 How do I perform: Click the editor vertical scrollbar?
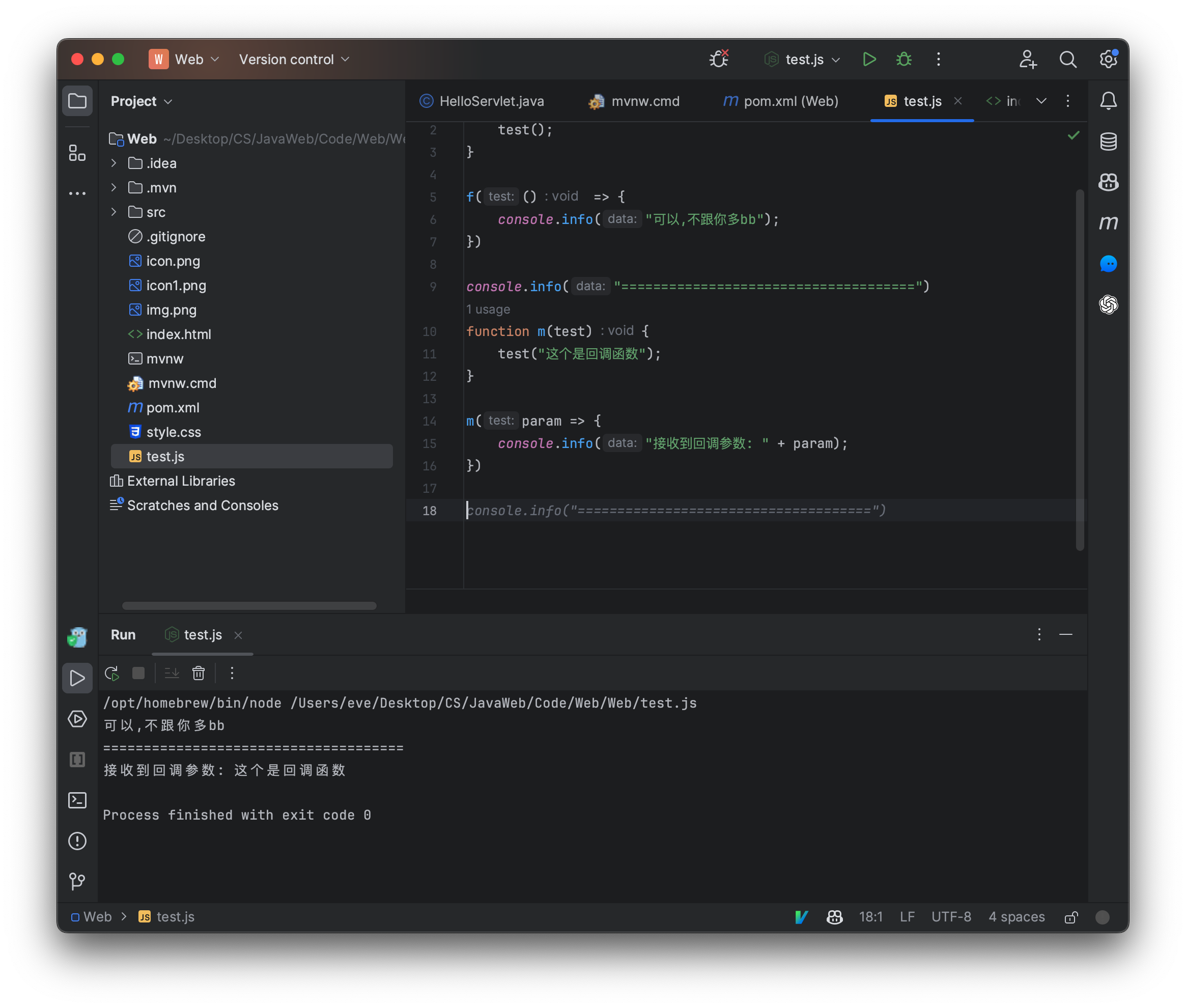[1080, 370]
